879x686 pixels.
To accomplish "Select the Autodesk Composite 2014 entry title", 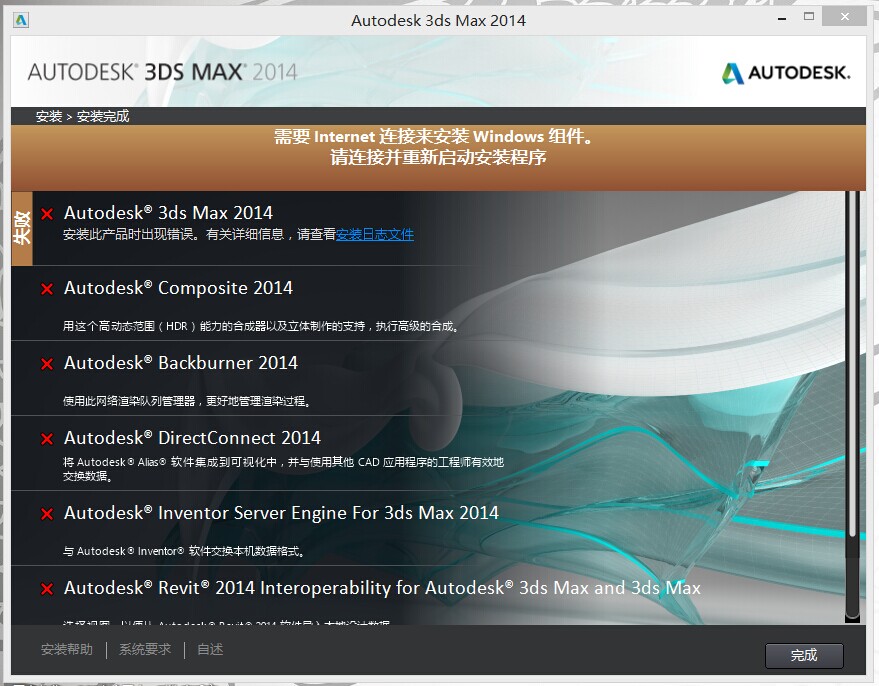I will click(178, 288).
